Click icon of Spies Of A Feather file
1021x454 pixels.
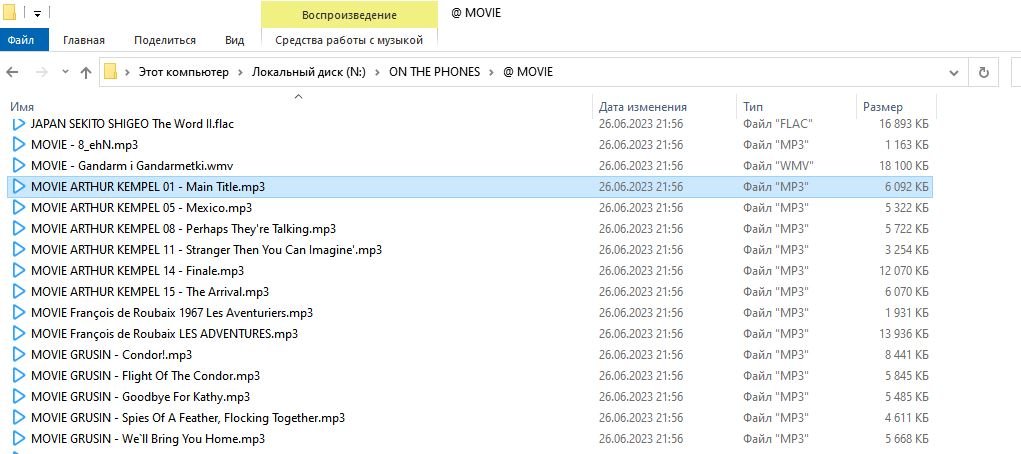19,418
